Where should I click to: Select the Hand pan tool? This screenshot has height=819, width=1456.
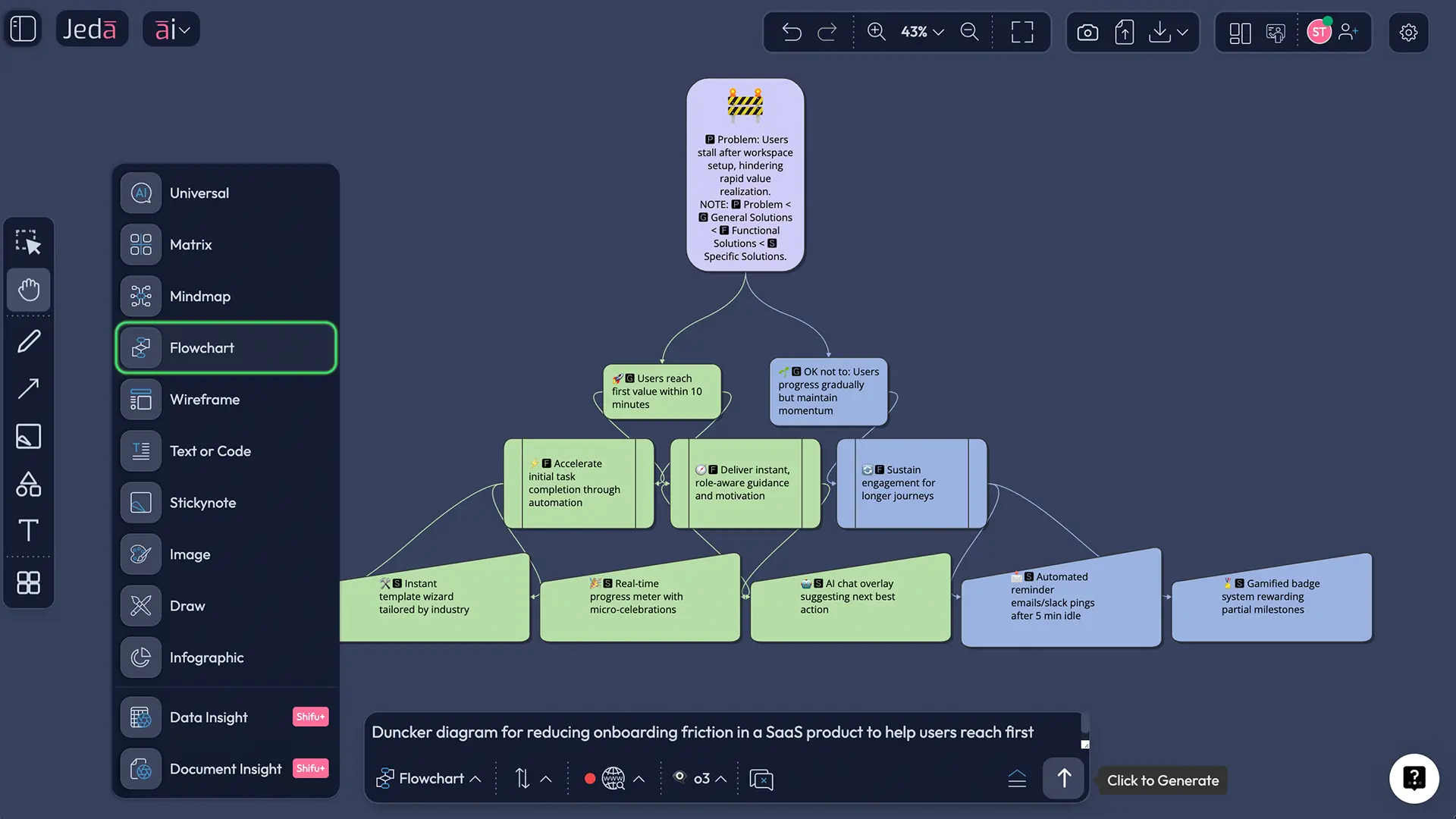coord(28,290)
